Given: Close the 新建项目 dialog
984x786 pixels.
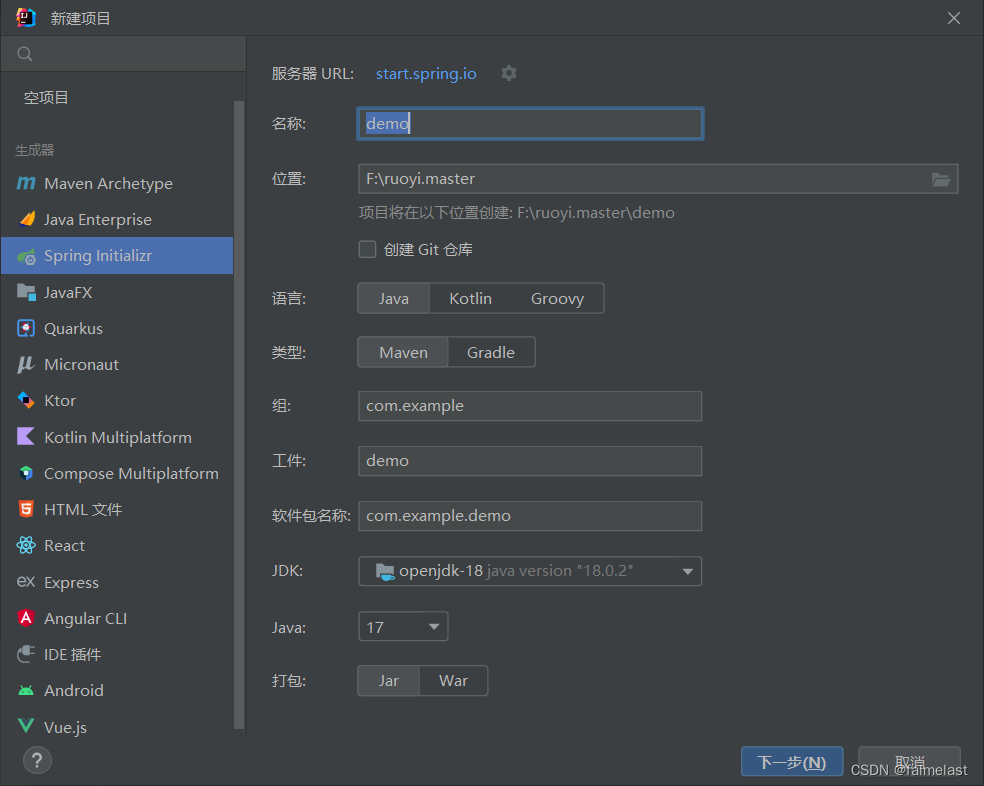Looking at the screenshot, I should [x=953, y=18].
